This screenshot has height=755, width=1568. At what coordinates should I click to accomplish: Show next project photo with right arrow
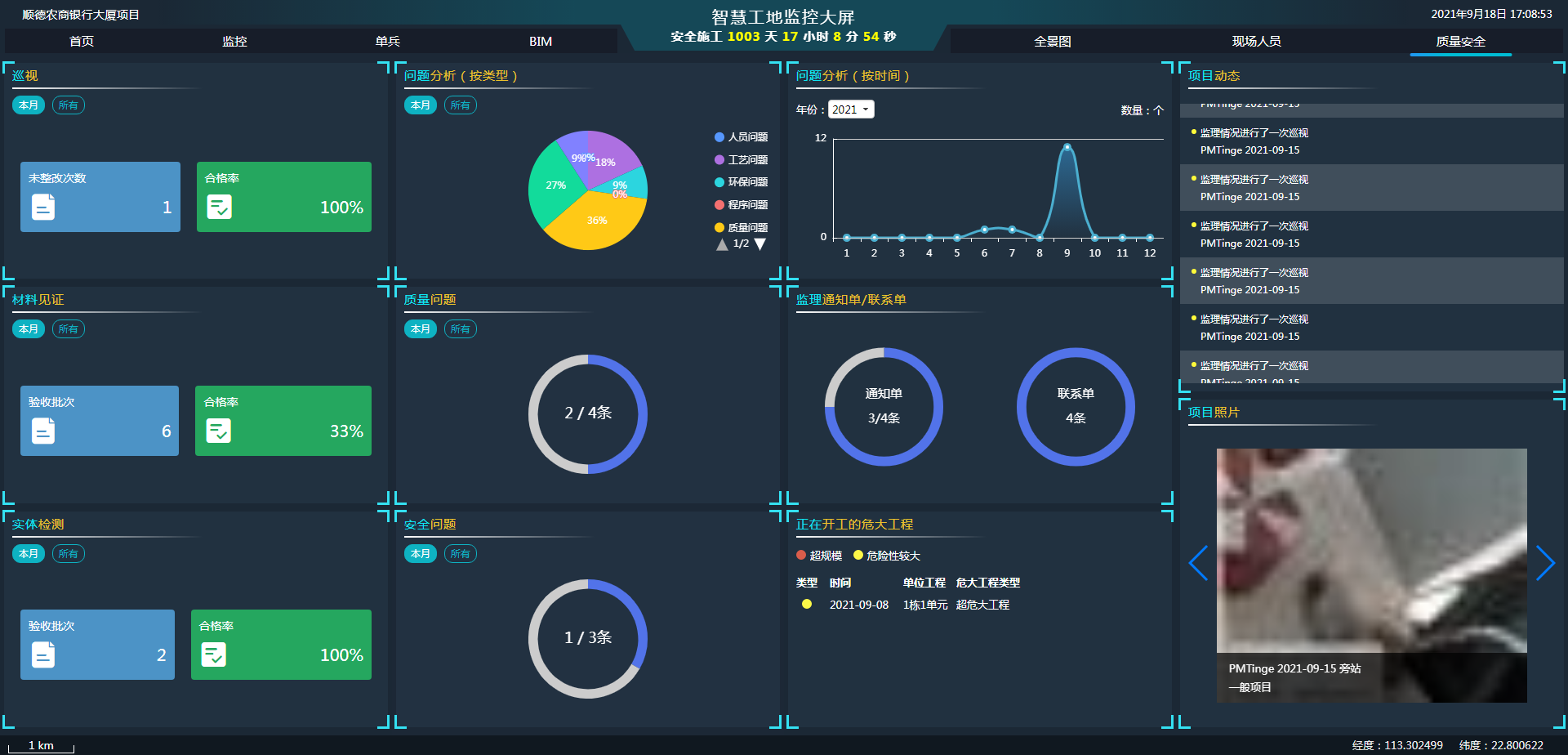coord(1545,563)
